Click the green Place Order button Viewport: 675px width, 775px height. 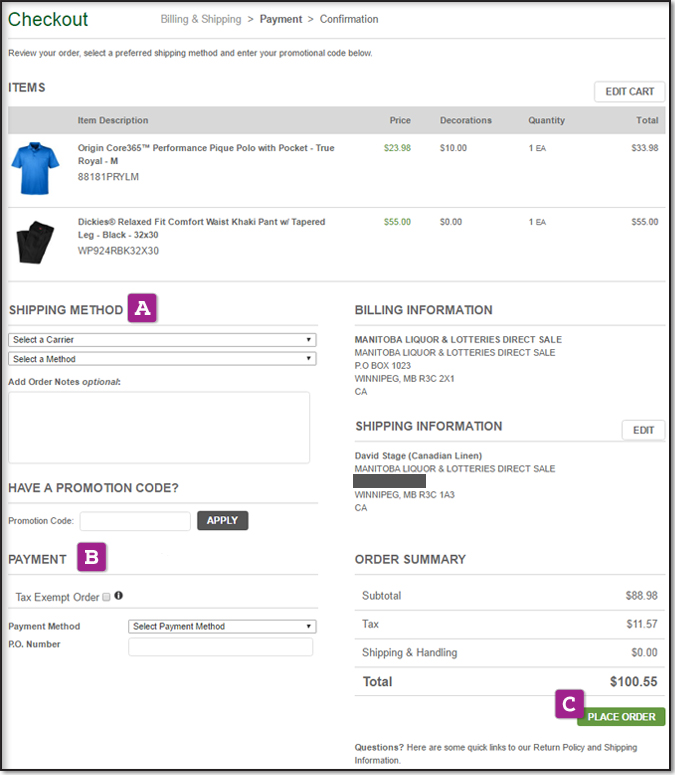tap(621, 716)
